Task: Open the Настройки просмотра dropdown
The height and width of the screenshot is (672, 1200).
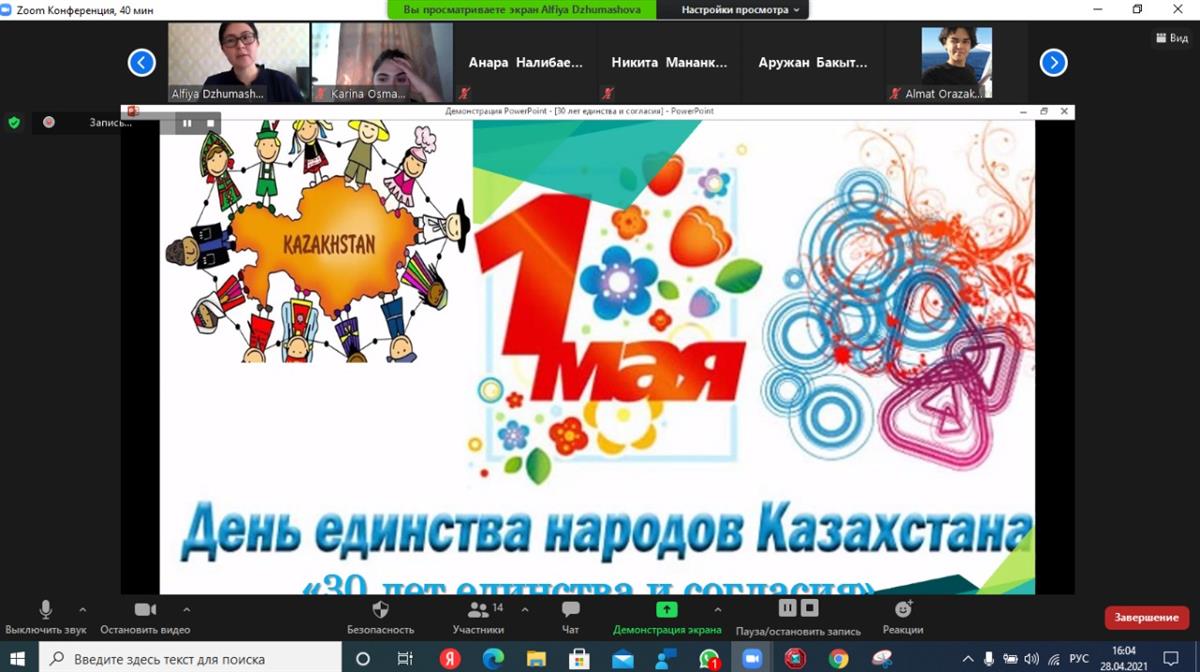Action: click(740, 10)
